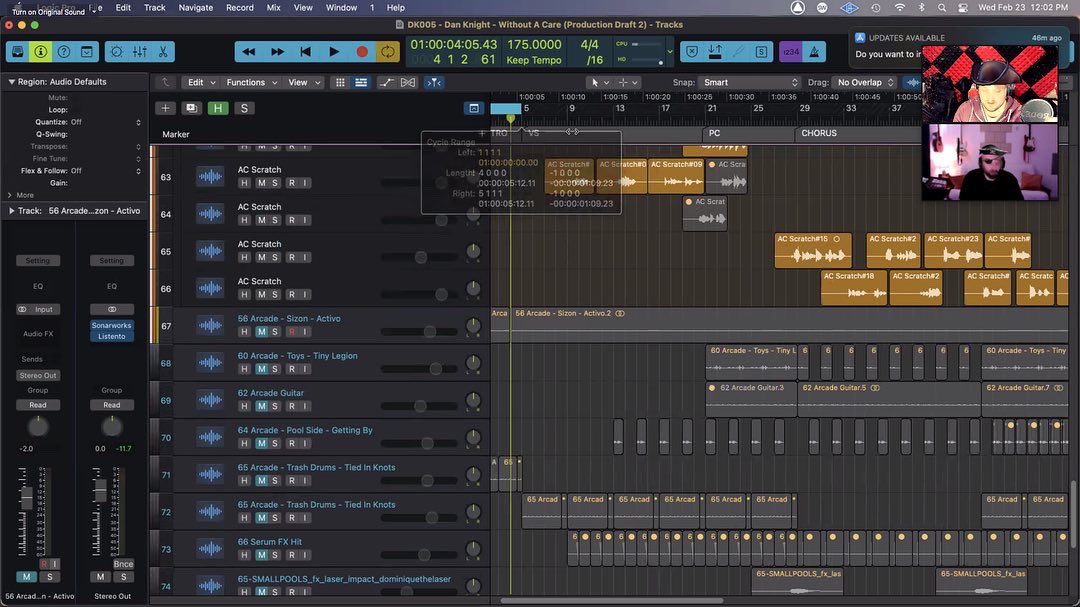1080x607 pixels.
Task: Go to beginning of project
Action: (305, 52)
